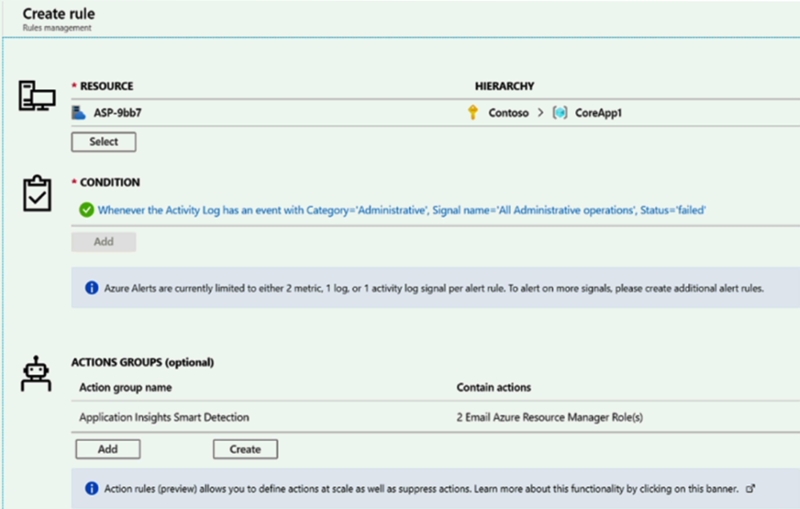The width and height of the screenshot is (800, 509).
Task: Click the Contoso subscription name
Action: (x=510, y=113)
